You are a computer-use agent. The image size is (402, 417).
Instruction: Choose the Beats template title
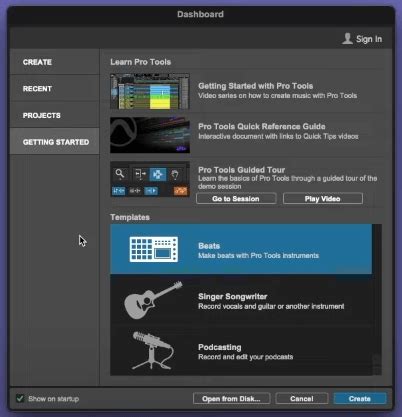pyautogui.click(x=209, y=246)
